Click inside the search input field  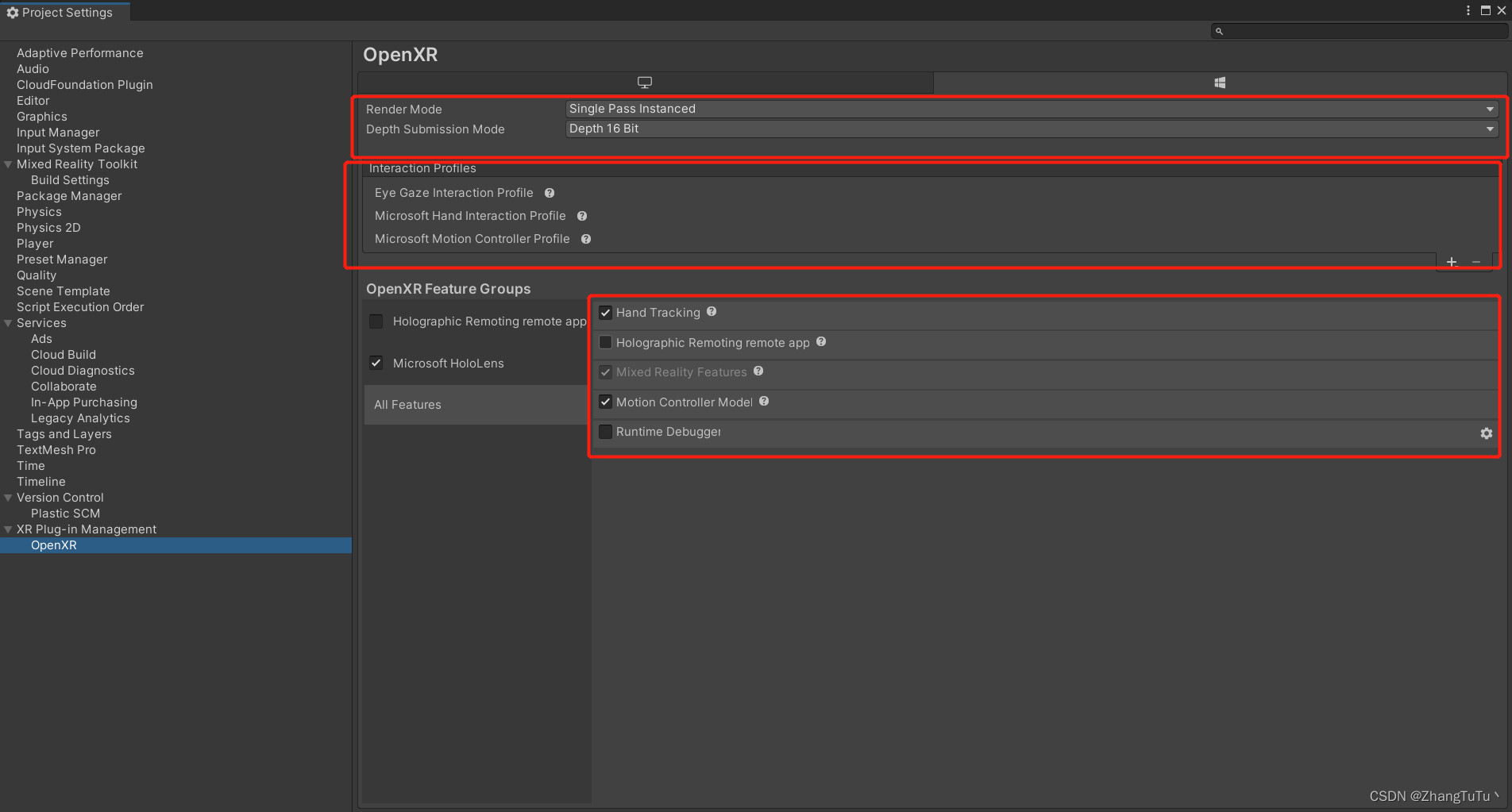tap(1350, 30)
